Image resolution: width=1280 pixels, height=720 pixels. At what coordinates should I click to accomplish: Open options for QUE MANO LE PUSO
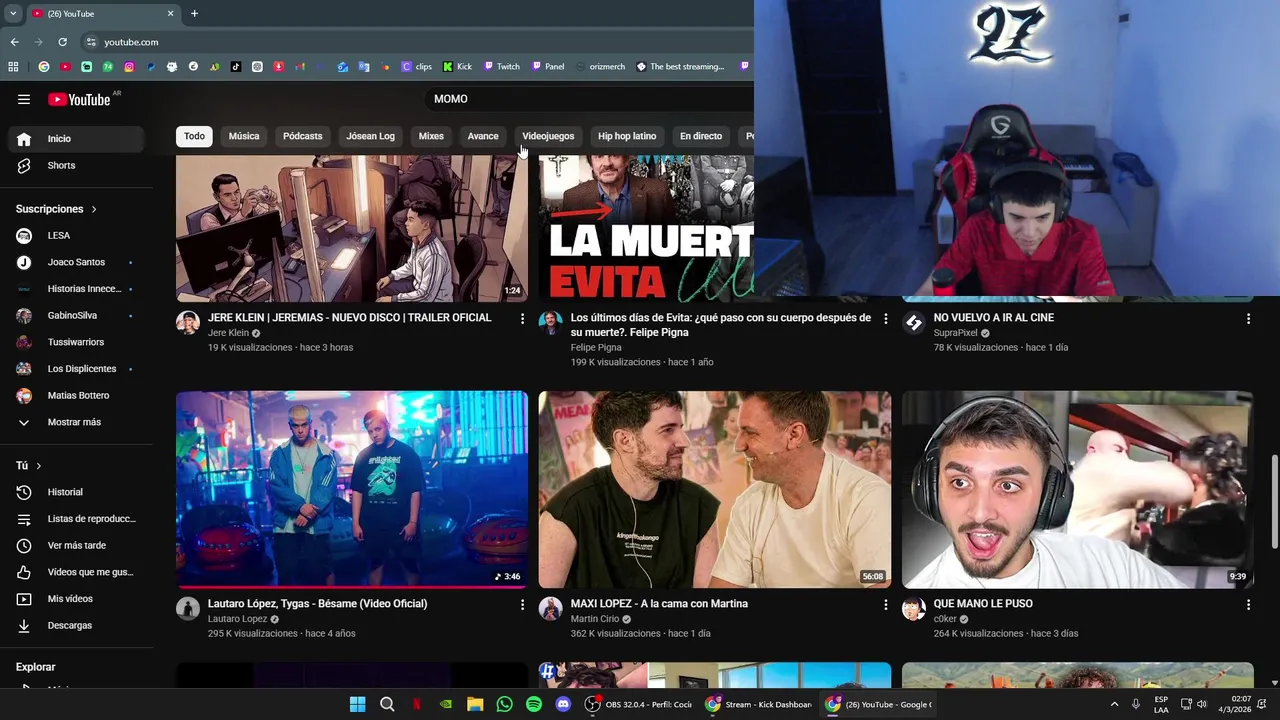click(x=1248, y=605)
